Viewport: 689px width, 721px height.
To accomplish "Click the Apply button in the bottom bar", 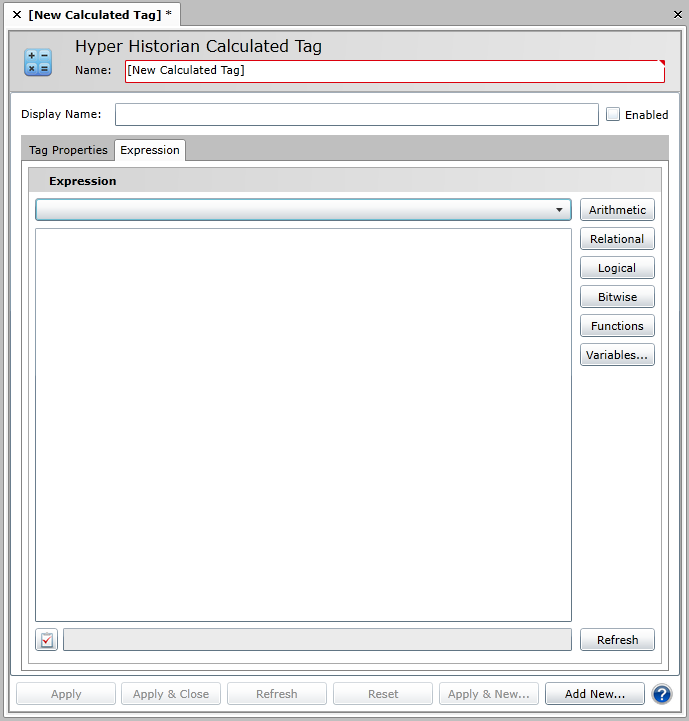I will (66, 694).
